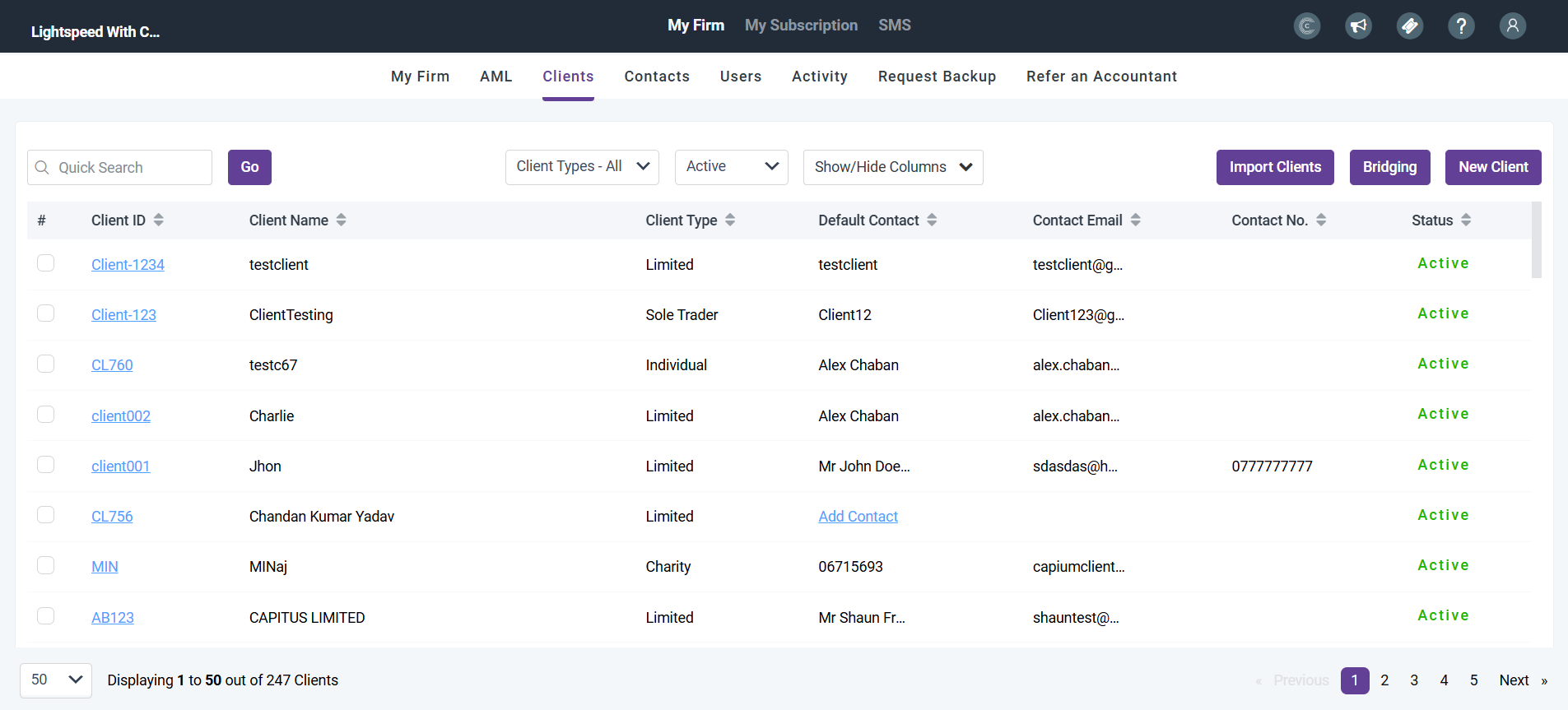
Task: Open the user profile icon
Action: point(1513,26)
